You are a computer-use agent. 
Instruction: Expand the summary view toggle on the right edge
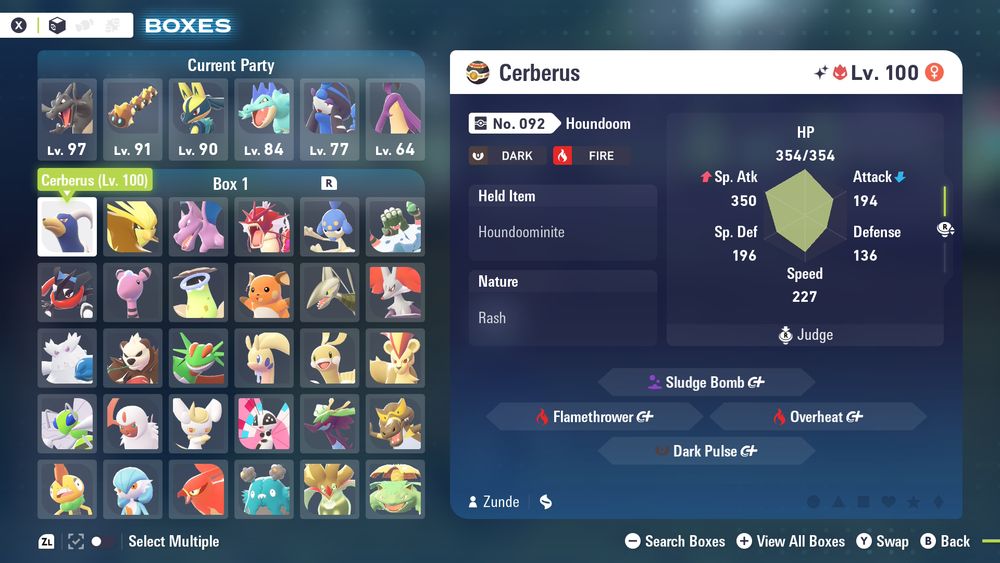[x=945, y=229]
